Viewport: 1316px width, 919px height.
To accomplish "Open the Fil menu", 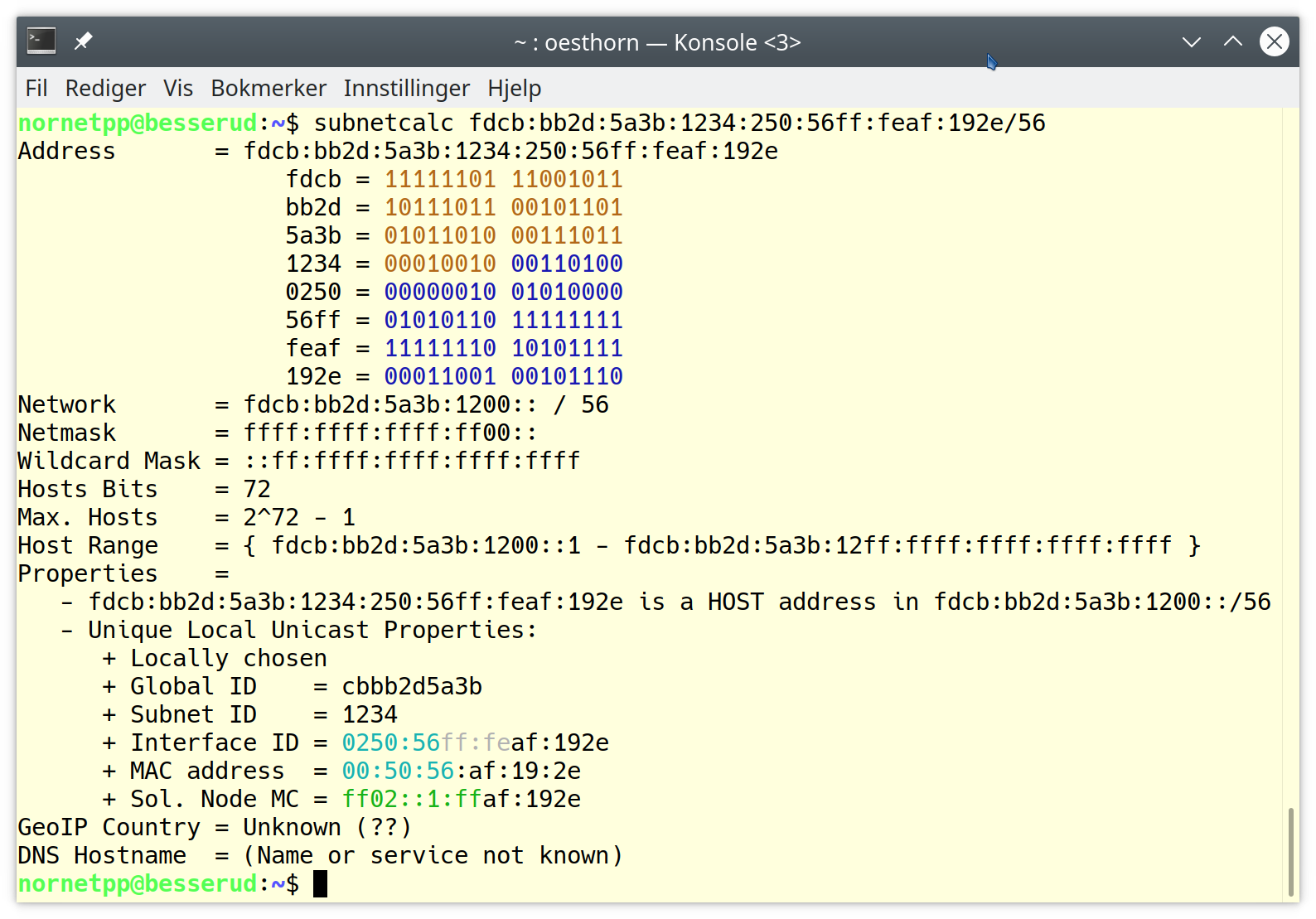I will (x=36, y=88).
